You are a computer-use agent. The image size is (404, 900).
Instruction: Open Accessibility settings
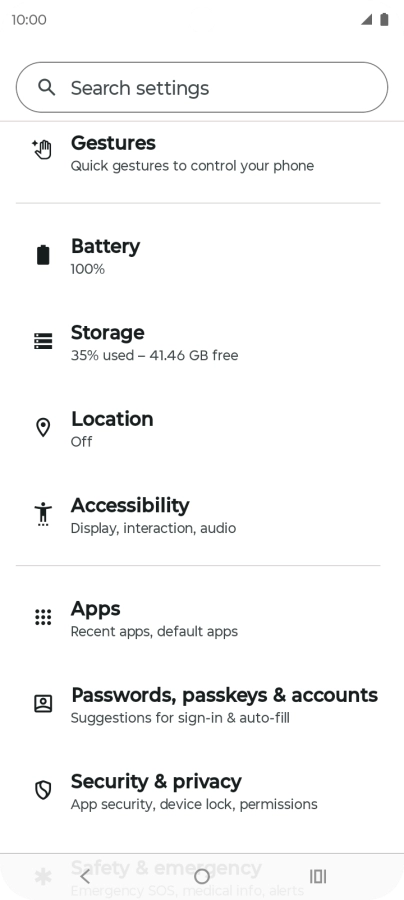(x=202, y=515)
